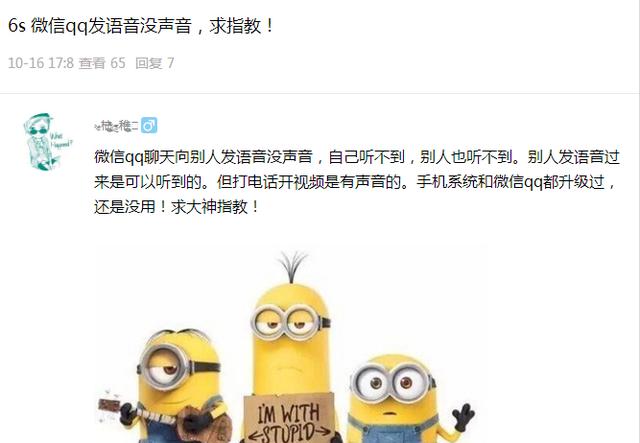The width and height of the screenshot is (640, 443).
Task: Click the poster's username beside the avatar
Action: [116, 126]
